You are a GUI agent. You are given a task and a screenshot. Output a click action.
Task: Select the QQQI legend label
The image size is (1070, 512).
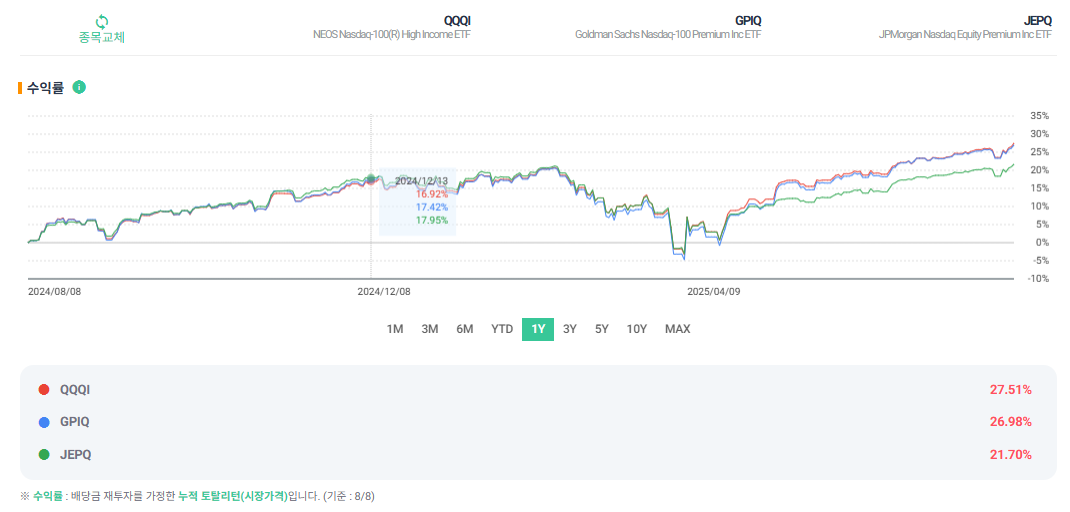point(75,390)
